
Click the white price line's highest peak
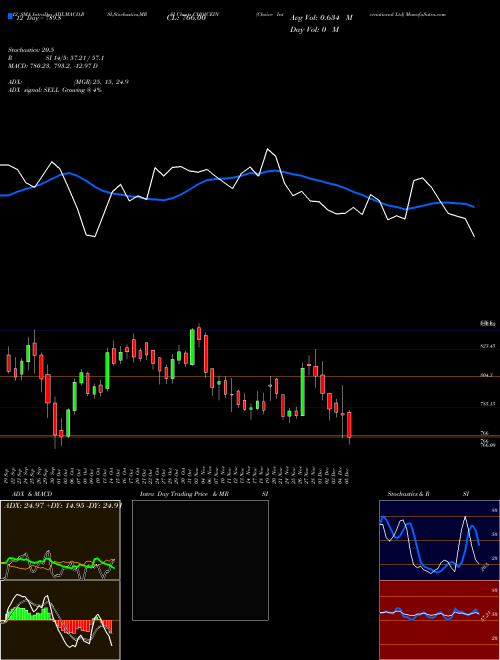[267, 149]
